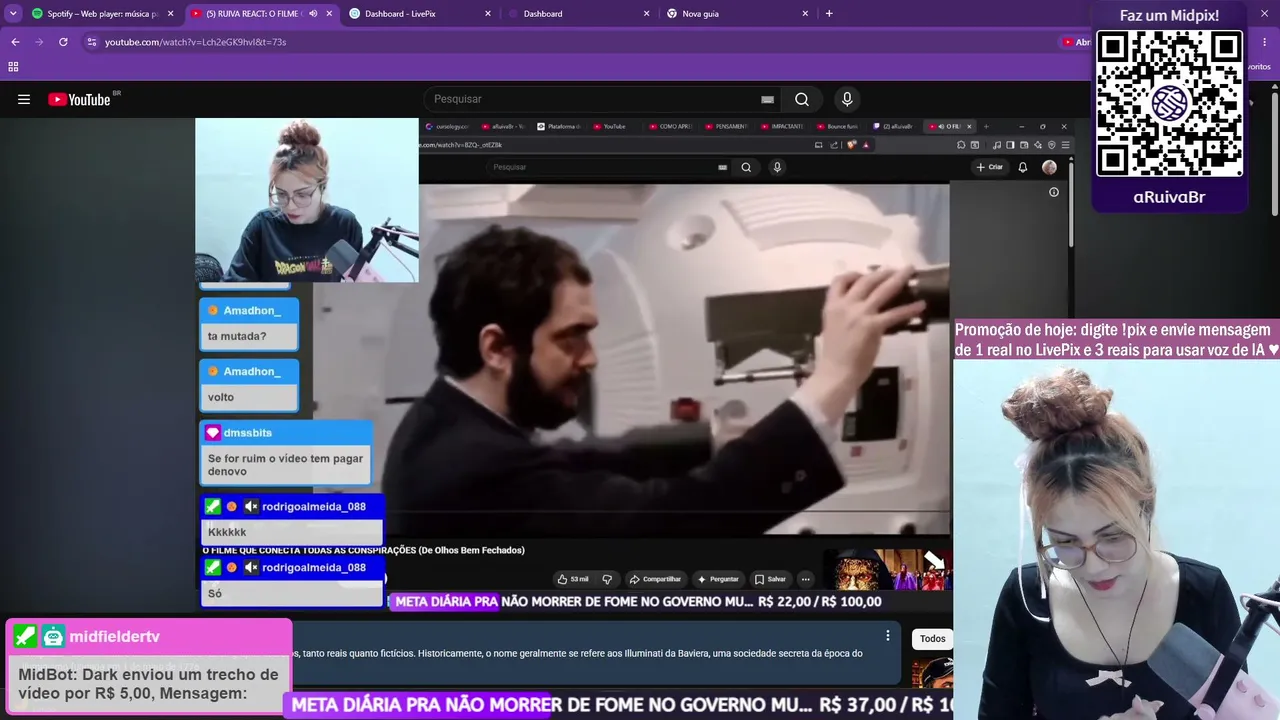Switch to the Dashboard - LivePix tab

(x=420, y=14)
